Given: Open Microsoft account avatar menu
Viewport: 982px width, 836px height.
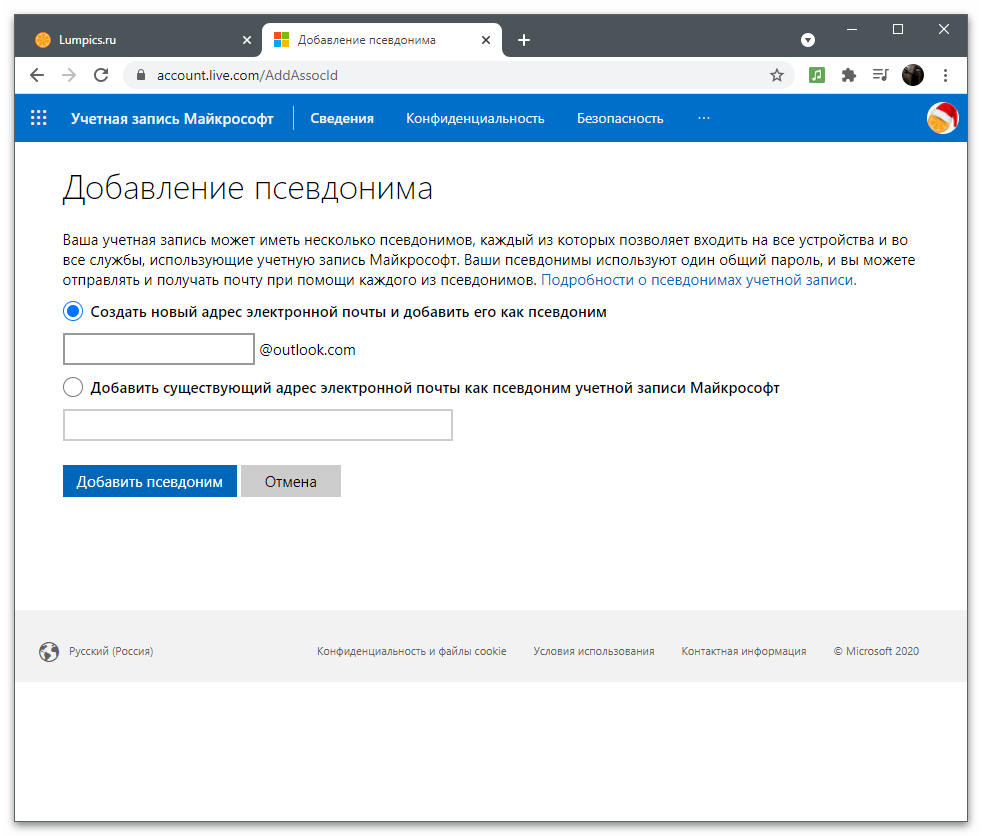Looking at the screenshot, I should click(942, 118).
